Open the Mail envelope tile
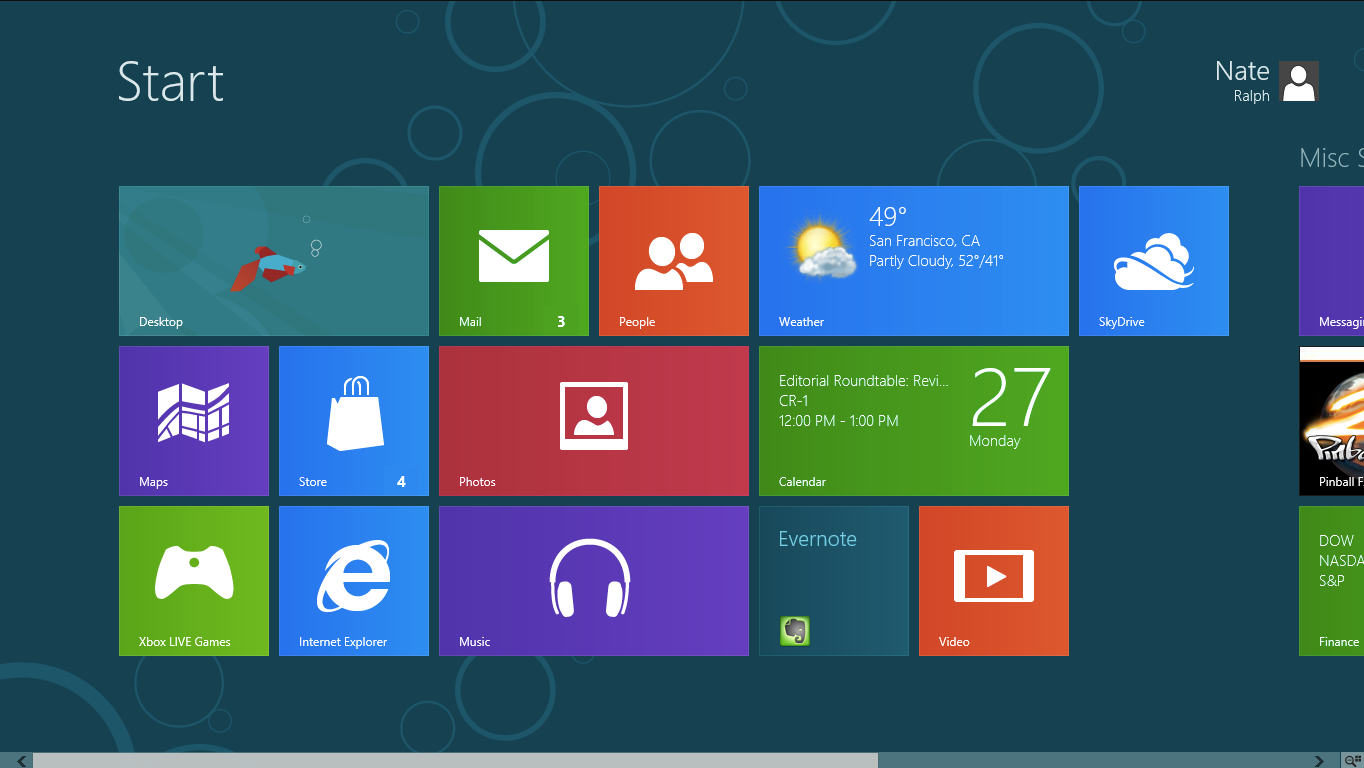Image resolution: width=1364 pixels, height=768 pixels. 514,261
